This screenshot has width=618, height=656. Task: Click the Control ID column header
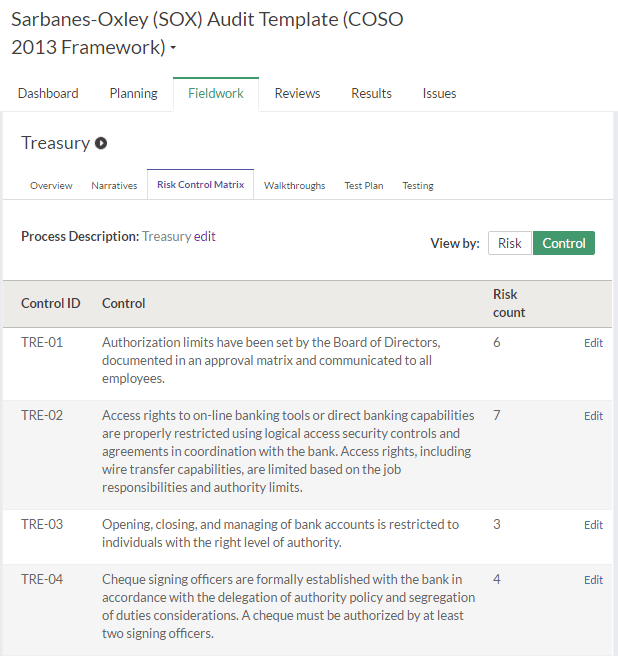(51, 303)
